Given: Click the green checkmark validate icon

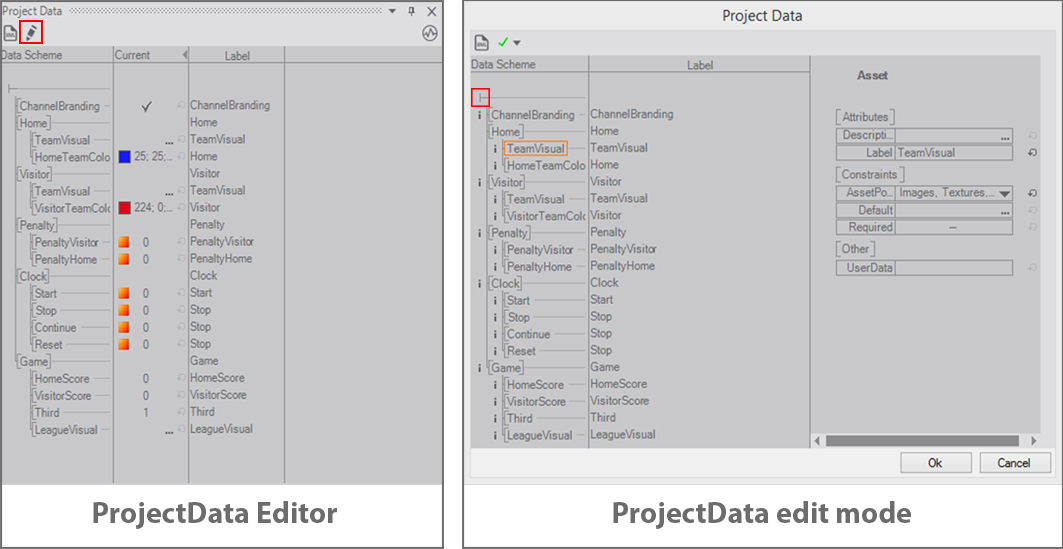Looking at the screenshot, I should pos(503,42).
